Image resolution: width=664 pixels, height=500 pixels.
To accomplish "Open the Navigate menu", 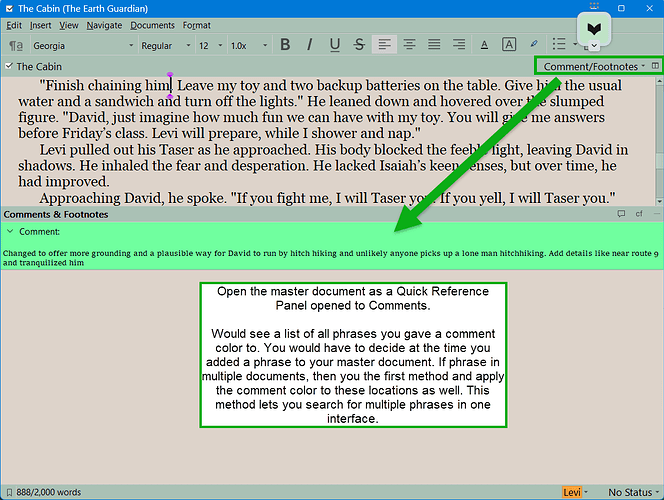I will pyautogui.click(x=104, y=24).
